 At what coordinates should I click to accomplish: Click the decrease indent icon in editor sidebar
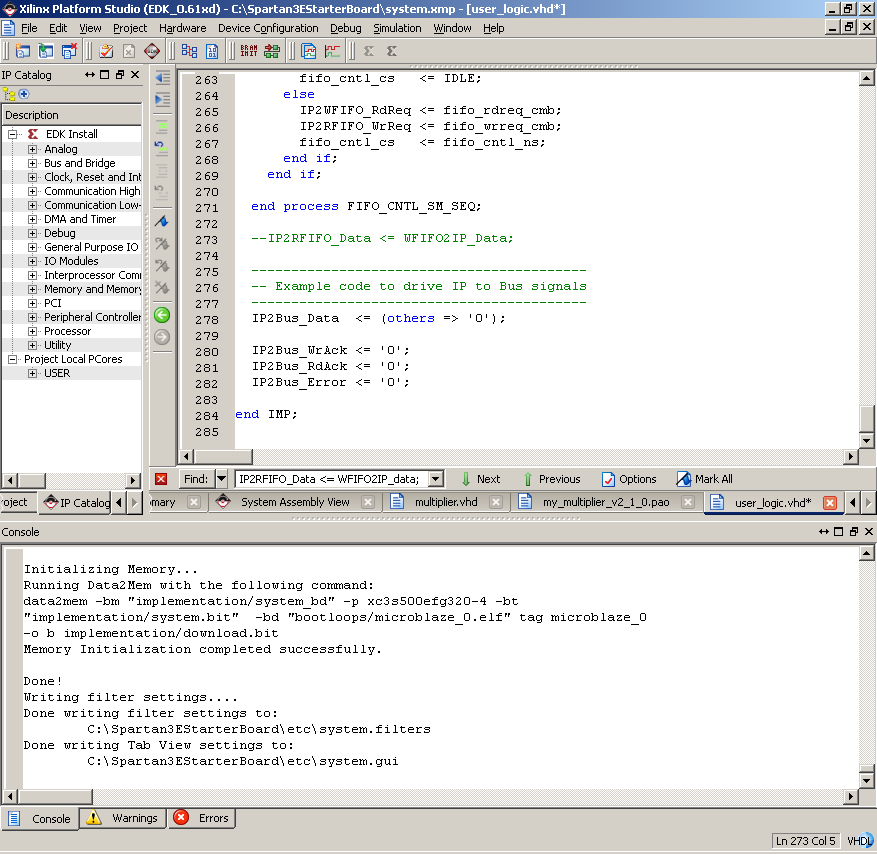(x=162, y=78)
